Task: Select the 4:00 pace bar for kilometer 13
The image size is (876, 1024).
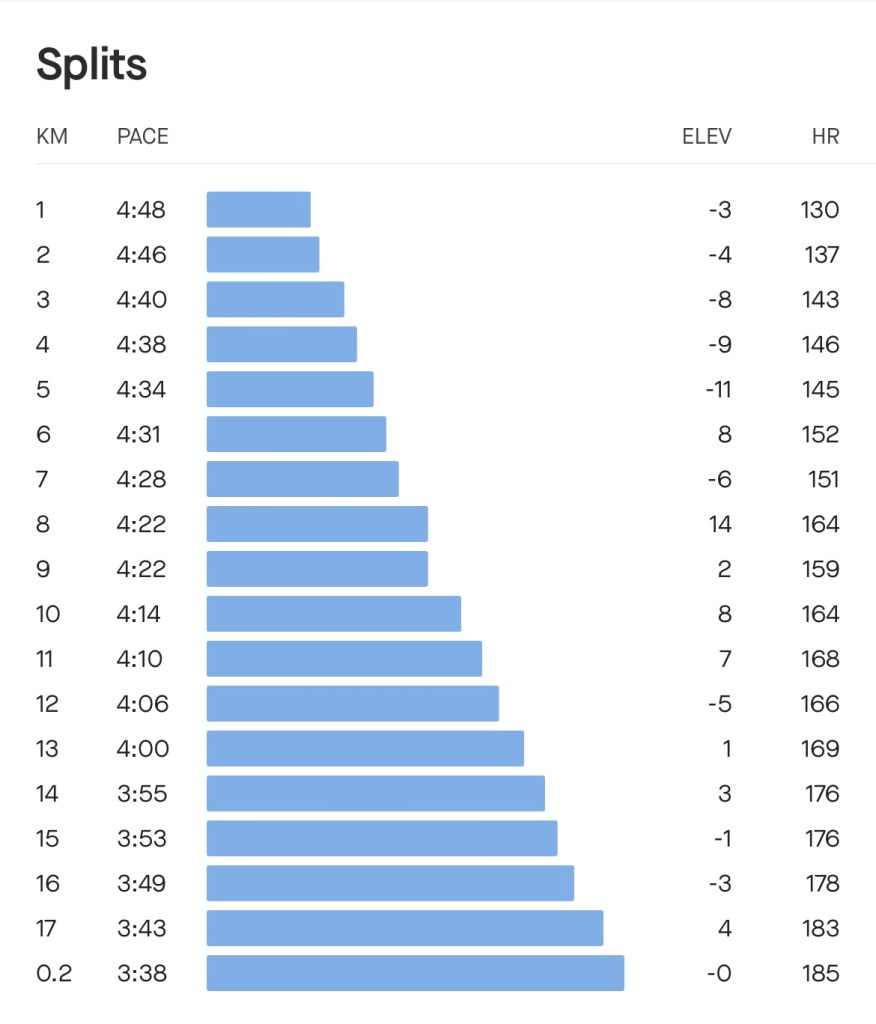Action: [365, 749]
